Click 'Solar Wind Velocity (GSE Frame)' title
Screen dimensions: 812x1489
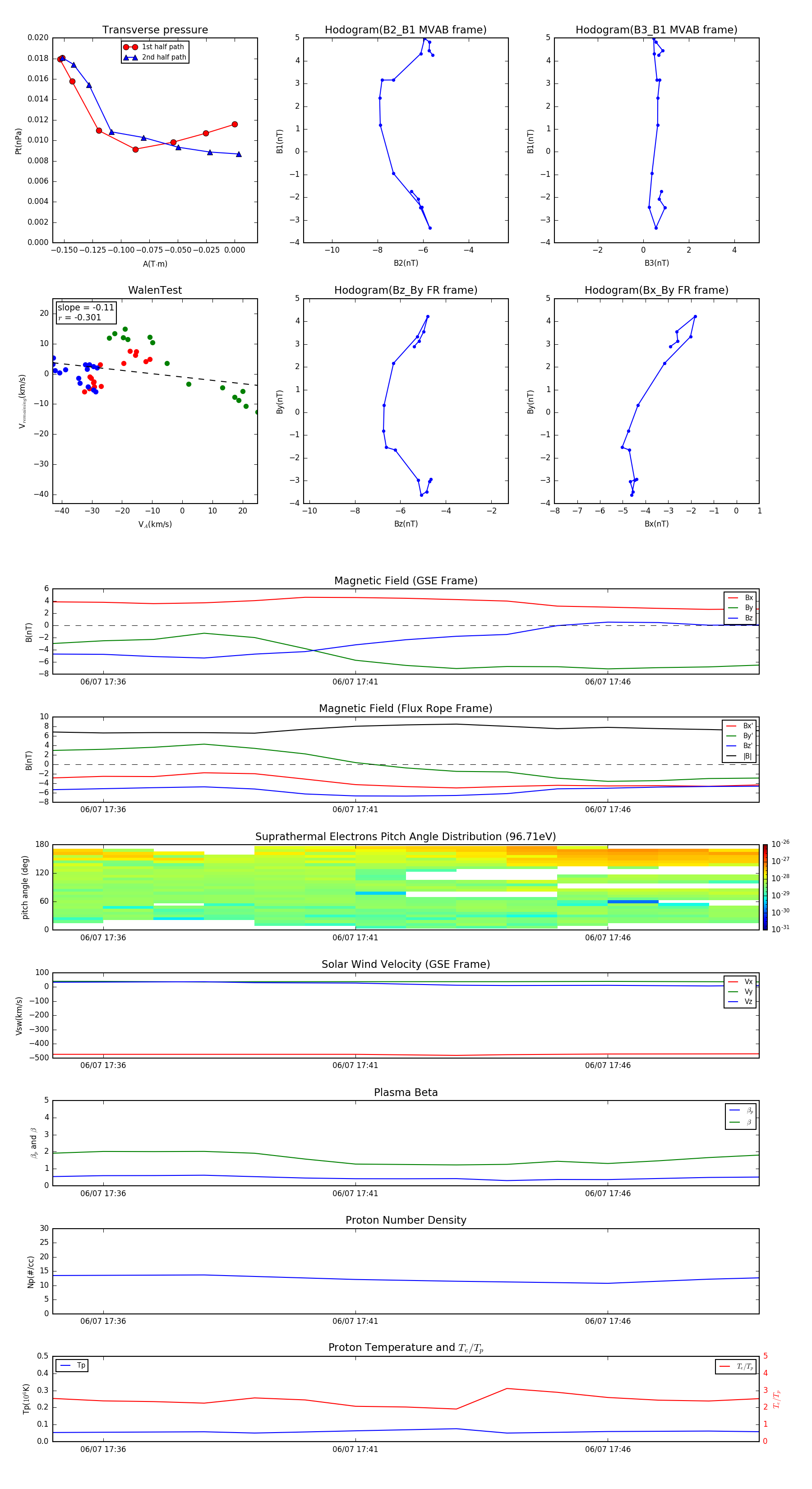pos(406,965)
